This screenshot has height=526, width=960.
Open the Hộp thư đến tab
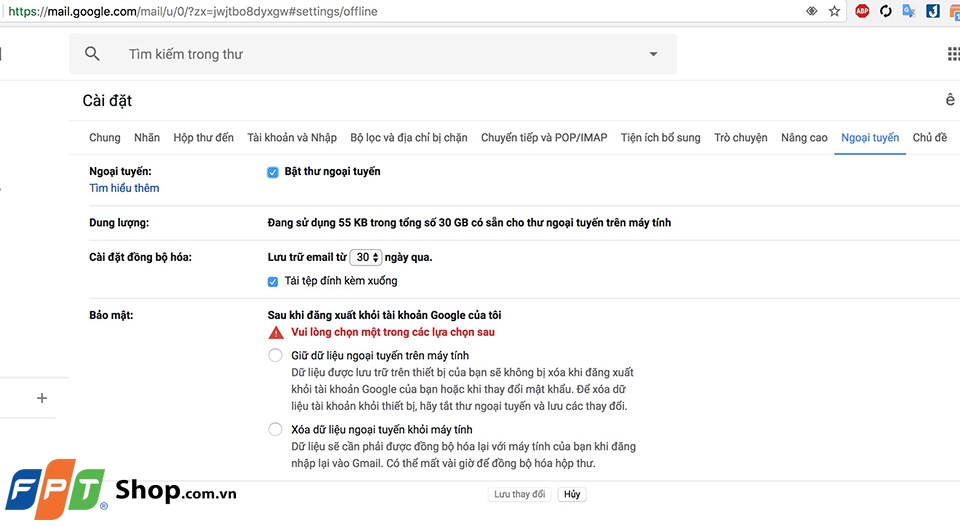(x=203, y=138)
